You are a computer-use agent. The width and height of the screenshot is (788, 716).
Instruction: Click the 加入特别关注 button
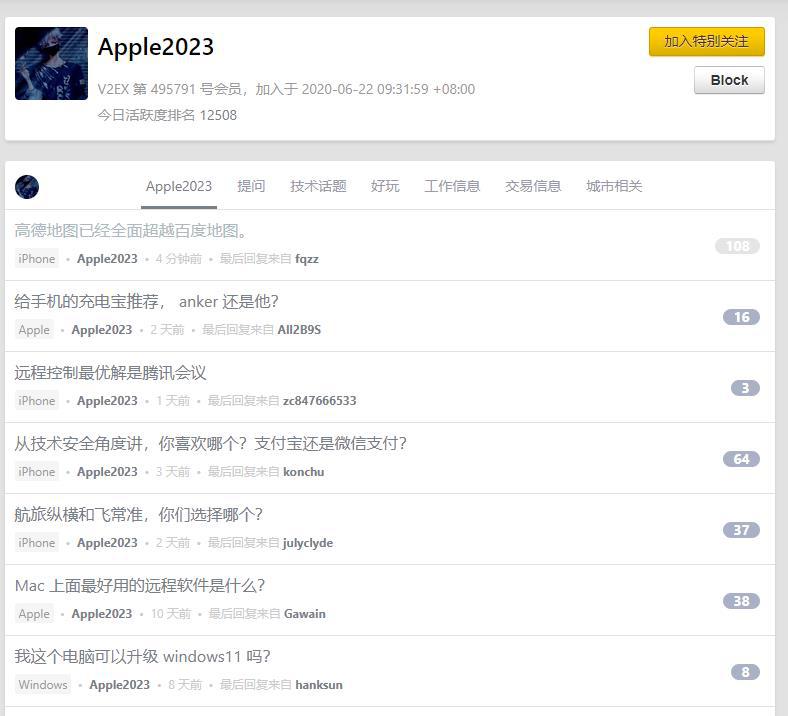coord(706,41)
